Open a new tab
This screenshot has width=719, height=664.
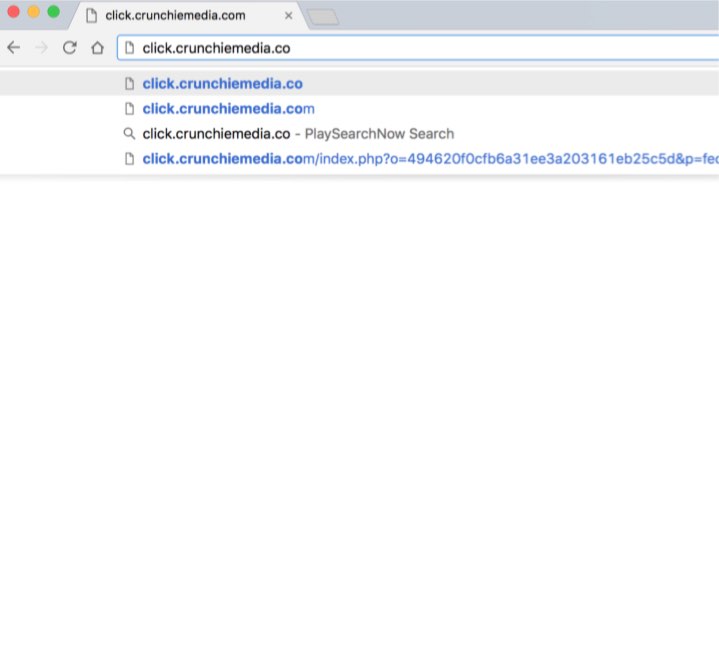323,17
